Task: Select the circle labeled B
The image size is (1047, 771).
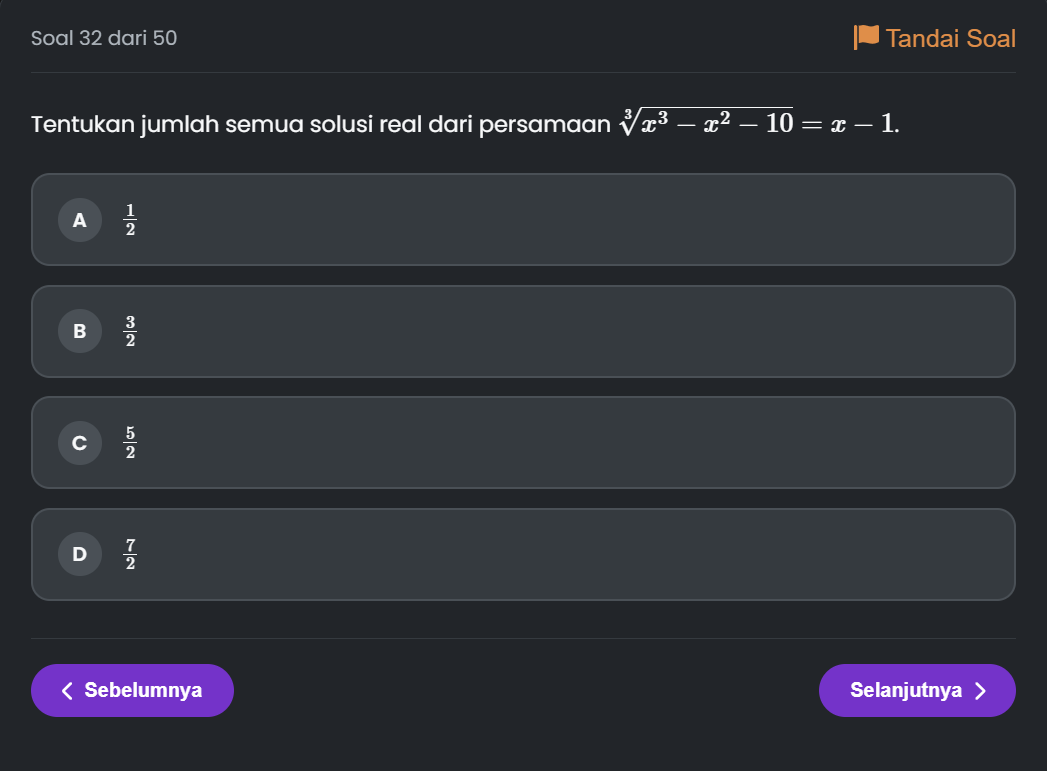Action: point(79,331)
